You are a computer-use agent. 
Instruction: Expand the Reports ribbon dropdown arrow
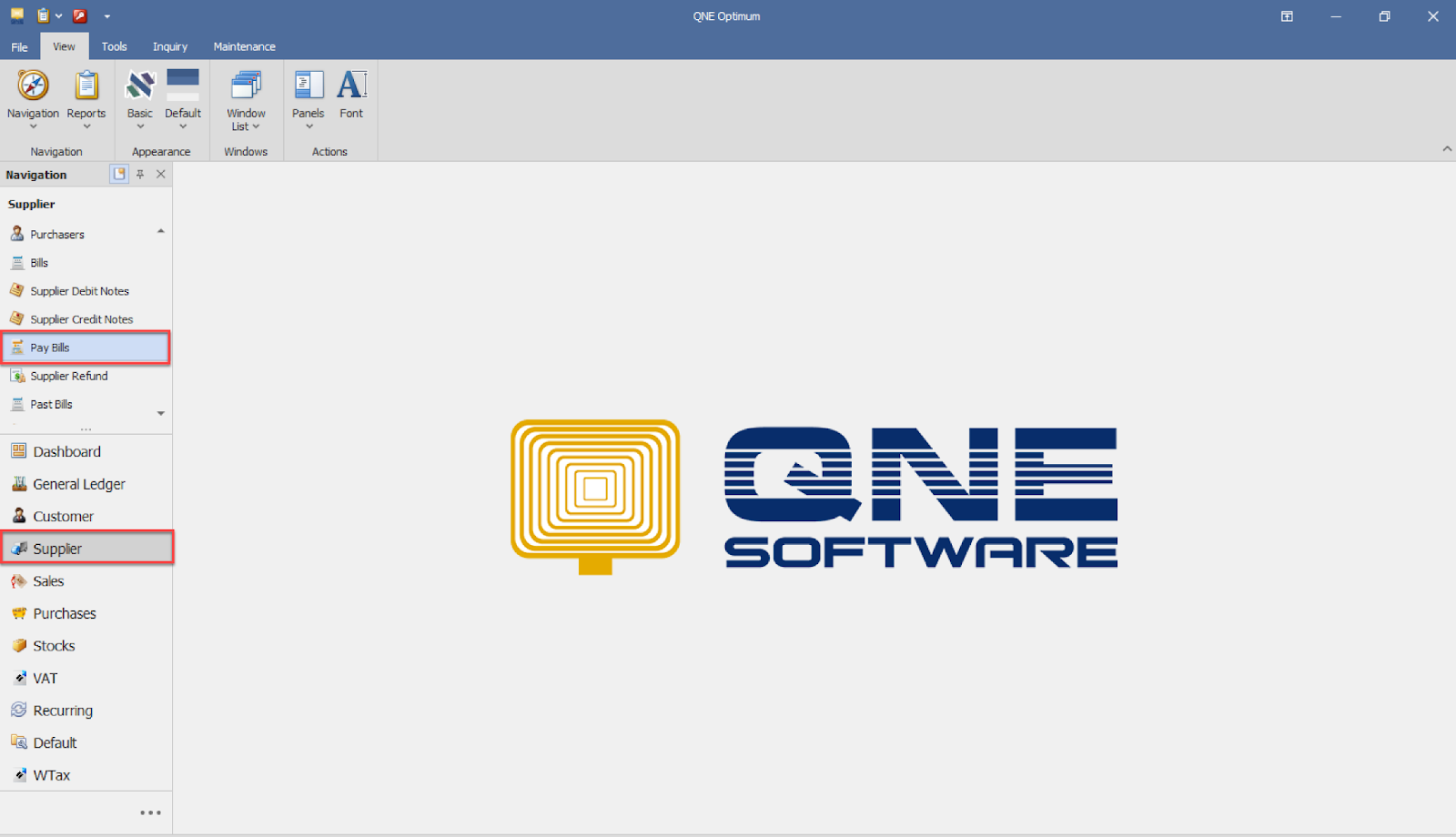point(86,126)
